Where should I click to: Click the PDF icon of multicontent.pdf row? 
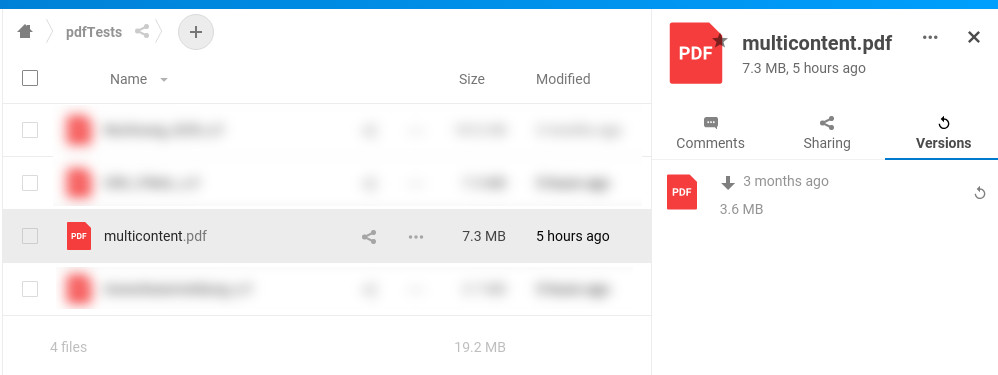[79, 236]
